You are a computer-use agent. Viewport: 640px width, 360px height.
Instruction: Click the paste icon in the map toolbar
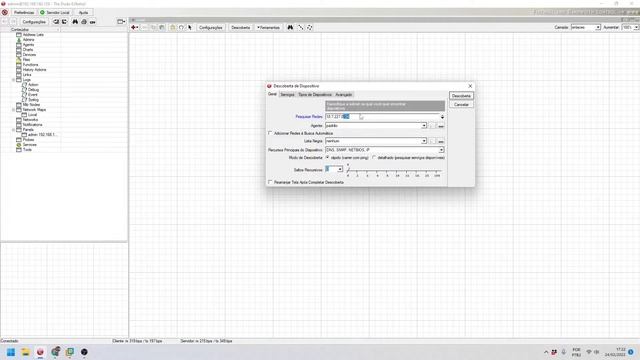click(x=162, y=27)
